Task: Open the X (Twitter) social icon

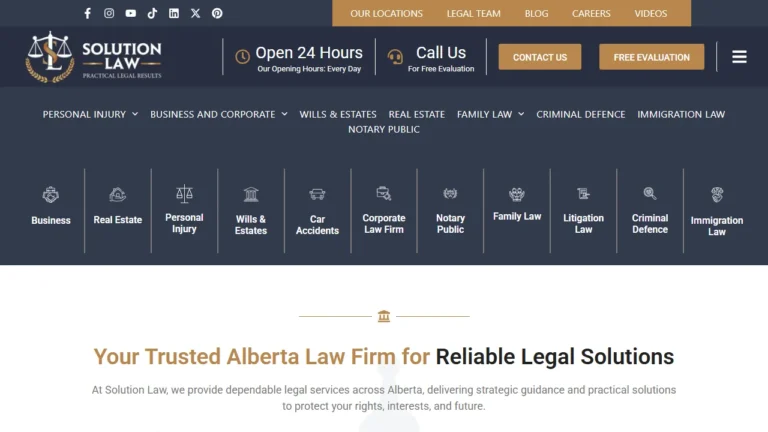Action: tap(195, 13)
